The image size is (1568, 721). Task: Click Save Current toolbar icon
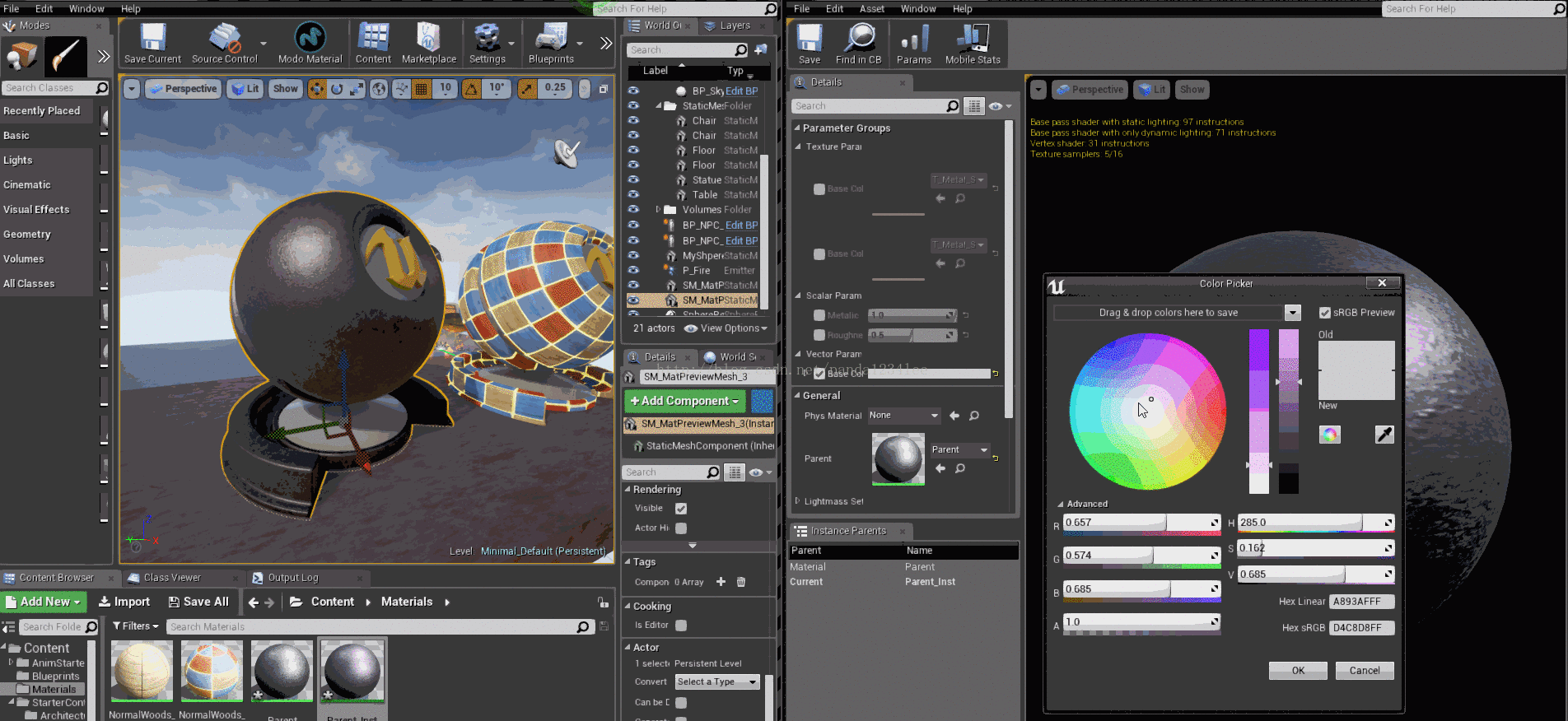click(x=152, y=43)
